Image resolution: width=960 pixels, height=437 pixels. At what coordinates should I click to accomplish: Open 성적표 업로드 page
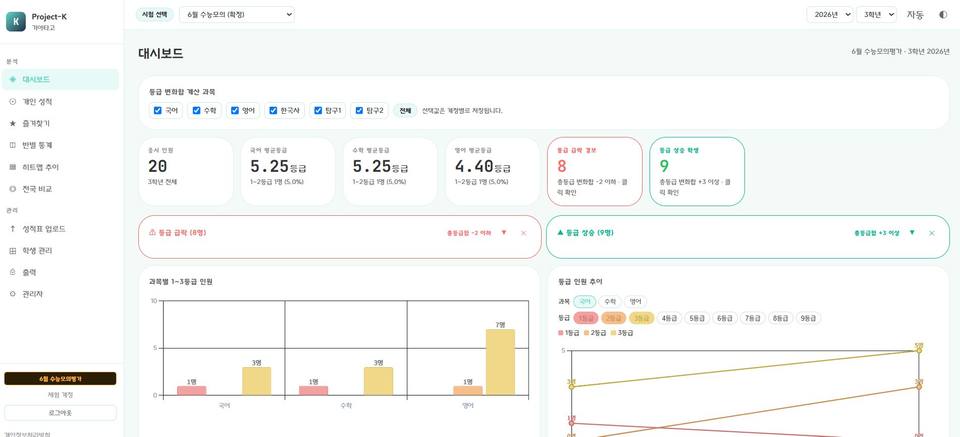point(60,229)
